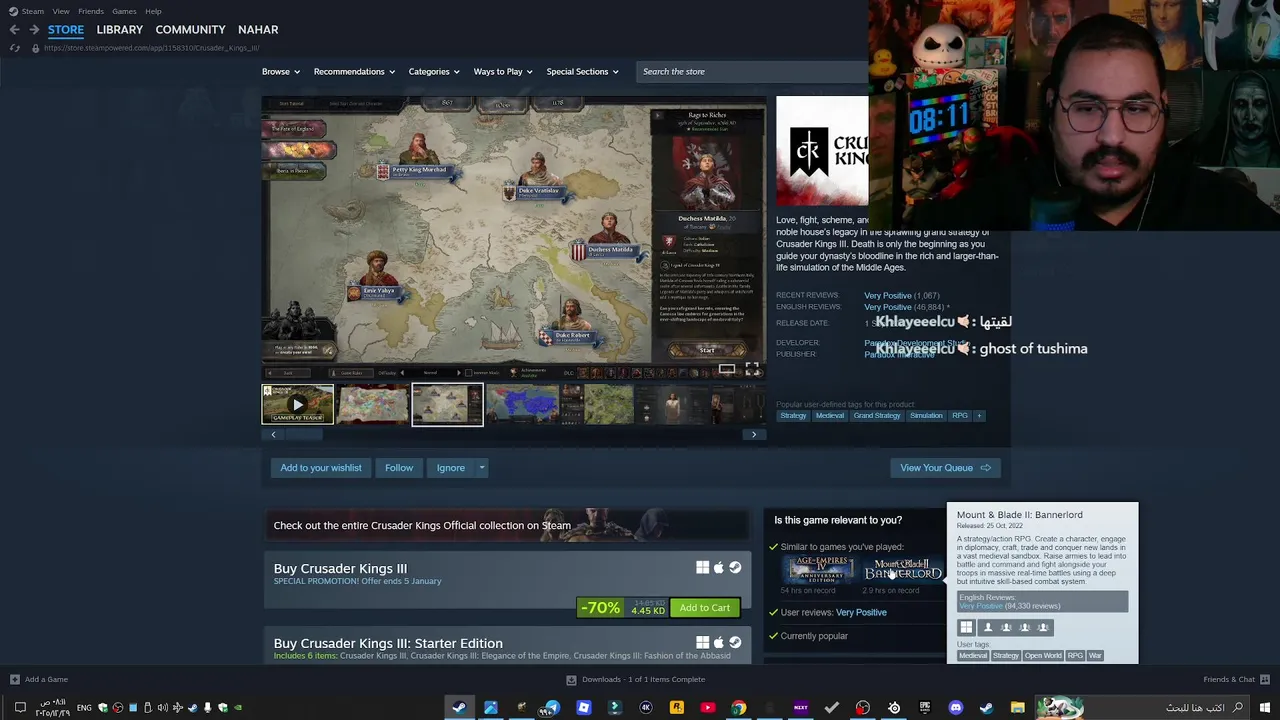Screen dimensions: 1280x720
Task: Open File Explorer from the taskbar
Action: [x=1017, y=707]
